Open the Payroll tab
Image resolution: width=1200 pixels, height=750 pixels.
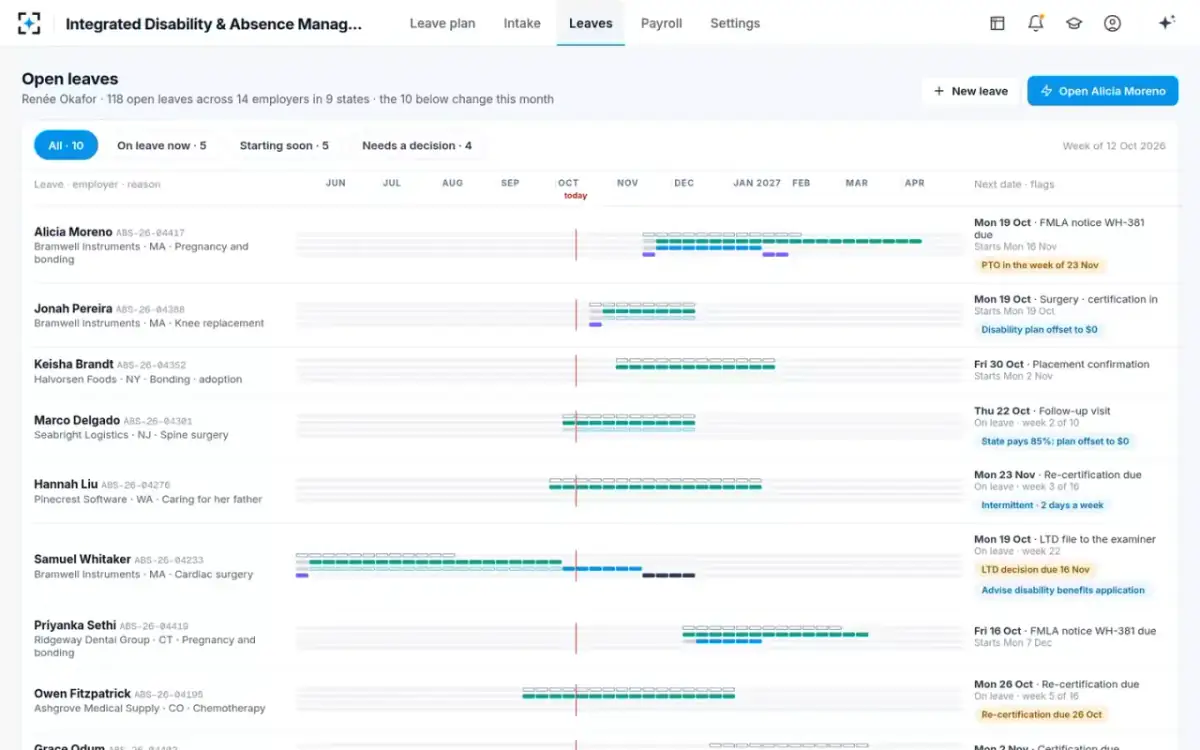661,23
